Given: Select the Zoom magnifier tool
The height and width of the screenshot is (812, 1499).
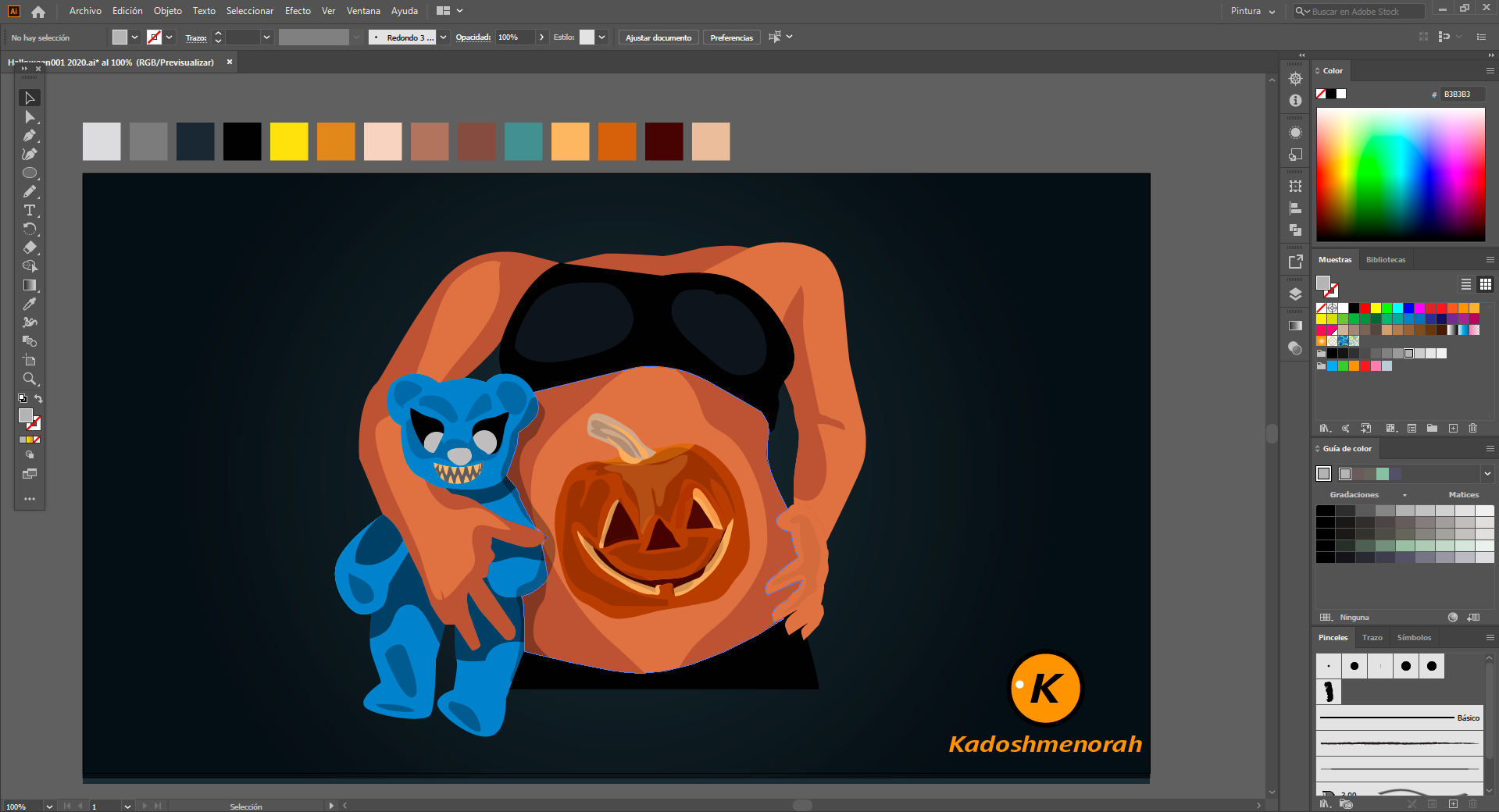Looking at the screenshot, I should (x=30, y=379).
